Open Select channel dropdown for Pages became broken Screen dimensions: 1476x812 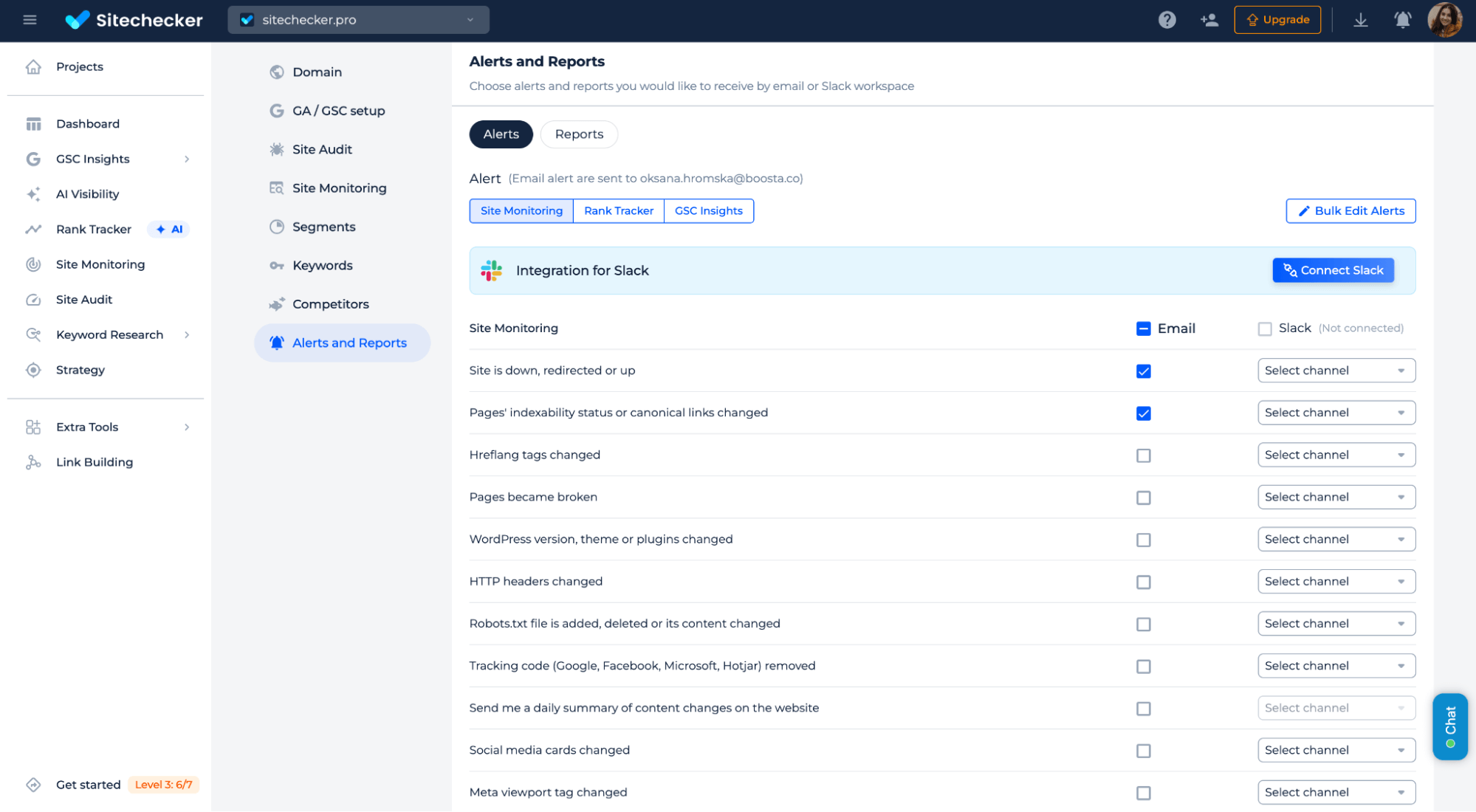pos(1336,498)
